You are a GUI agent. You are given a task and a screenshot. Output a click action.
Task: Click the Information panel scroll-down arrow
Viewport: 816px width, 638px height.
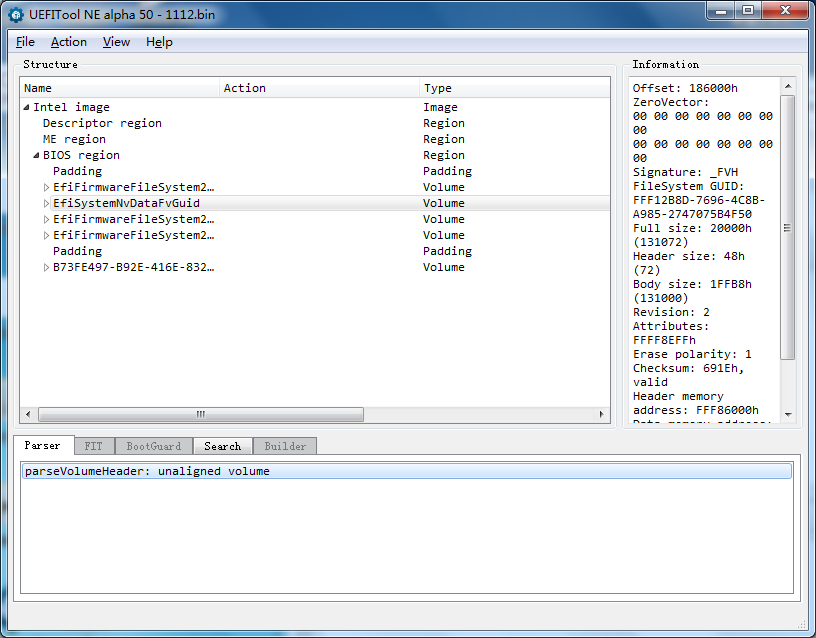[x=788, y=415]
